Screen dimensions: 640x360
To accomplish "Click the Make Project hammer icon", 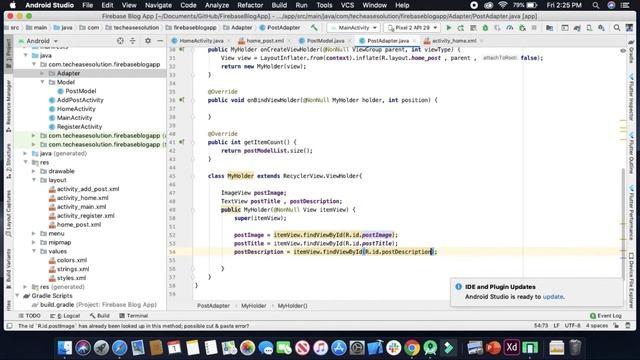I will (314, 28).
